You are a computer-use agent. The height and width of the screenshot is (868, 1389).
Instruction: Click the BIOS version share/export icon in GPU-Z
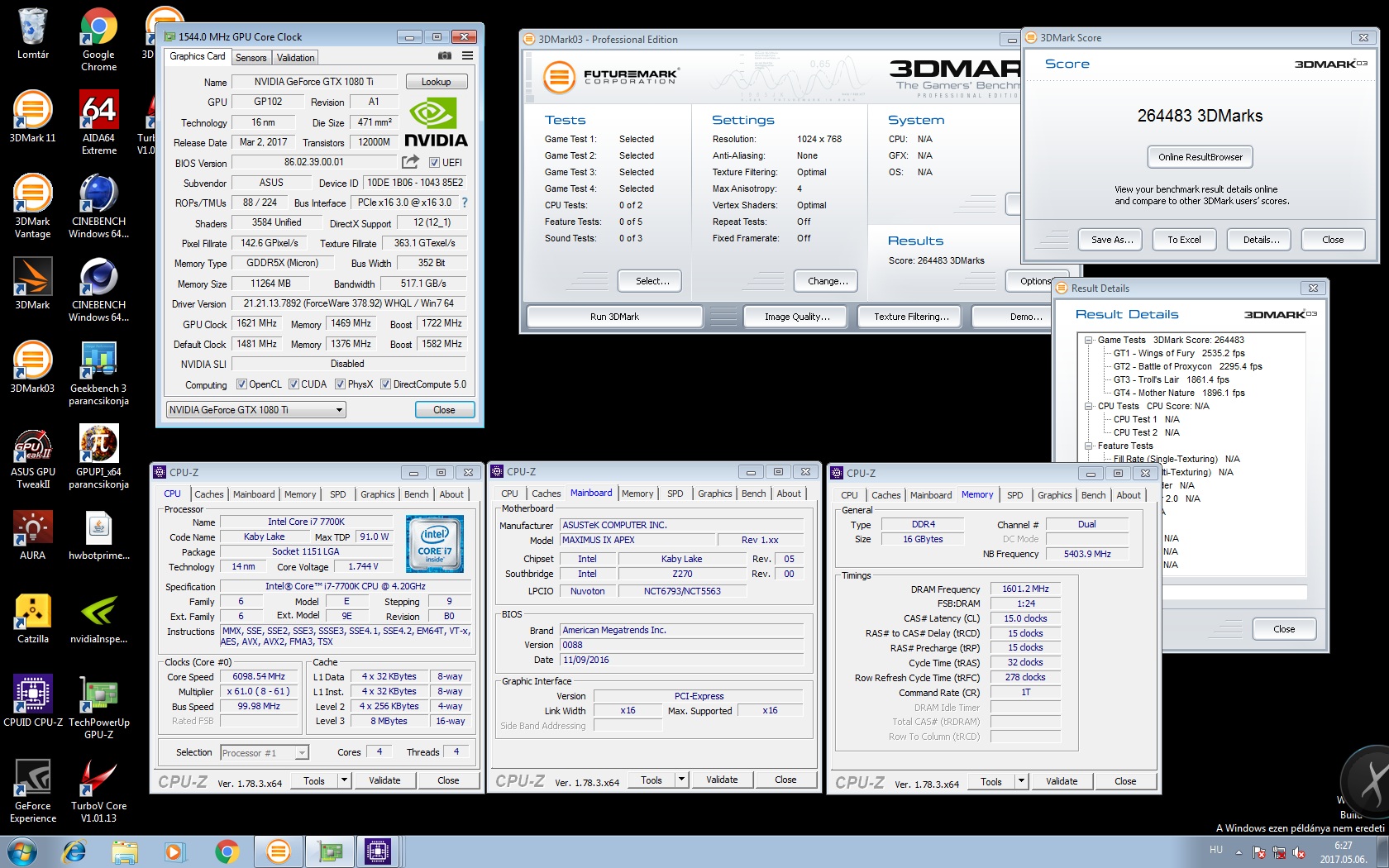click(x=410, y=162)
